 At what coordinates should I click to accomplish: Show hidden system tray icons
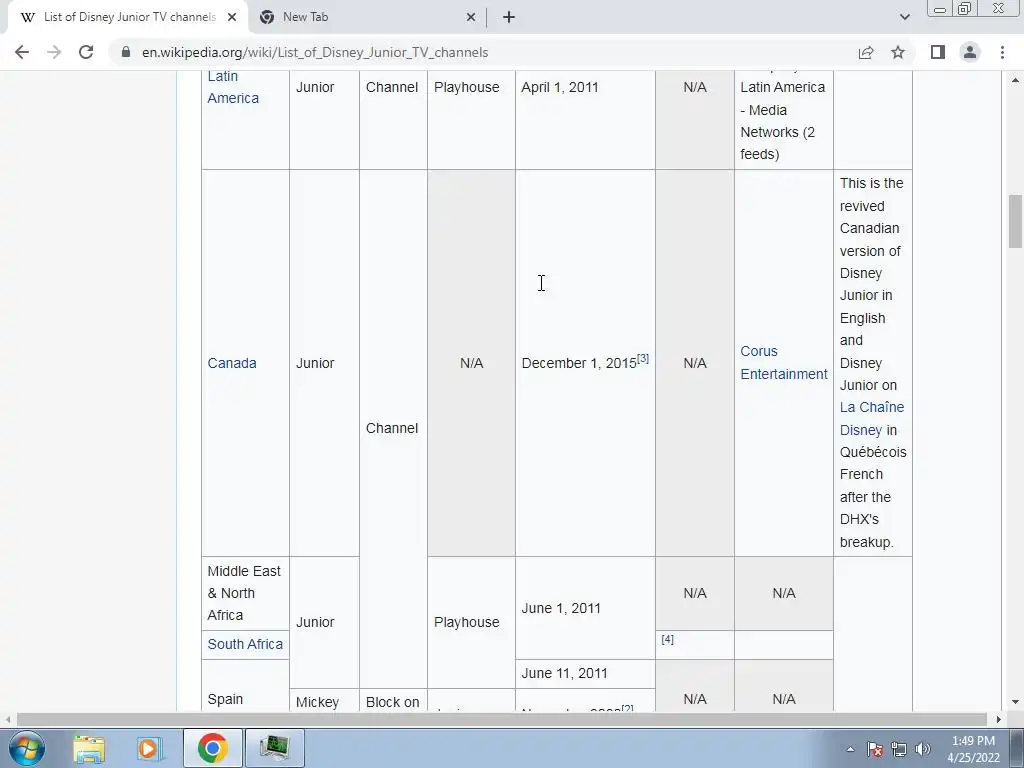tap(850, 749)
